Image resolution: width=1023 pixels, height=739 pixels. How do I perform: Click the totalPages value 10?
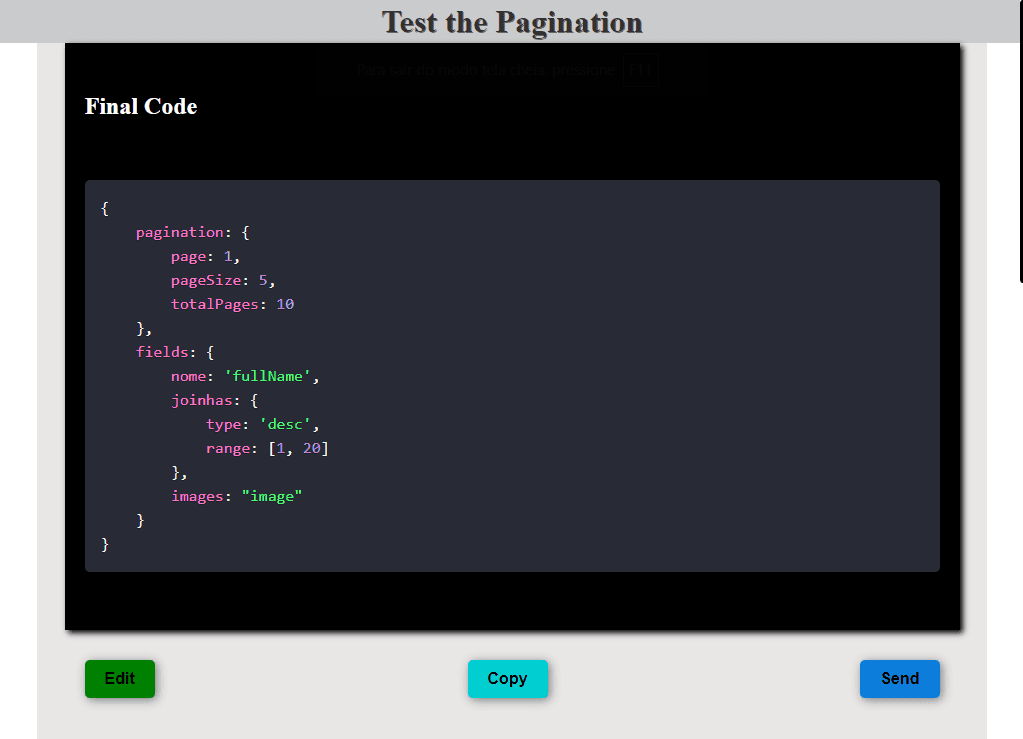click(x=285, y=305)
